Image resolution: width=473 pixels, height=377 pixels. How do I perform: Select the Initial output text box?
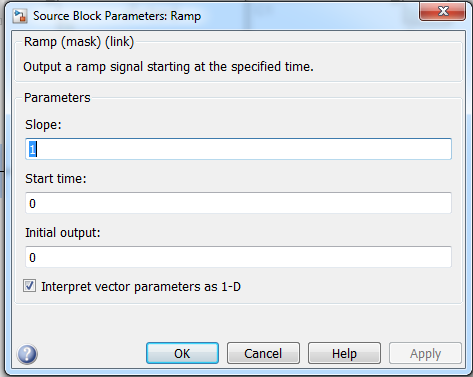238,257
